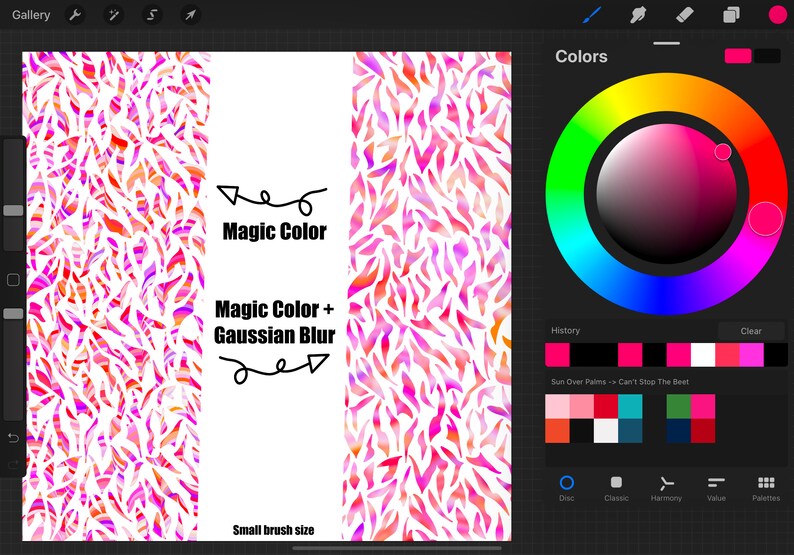
Task: Select dark red swatch beside navy
Action: coord(703,431)
